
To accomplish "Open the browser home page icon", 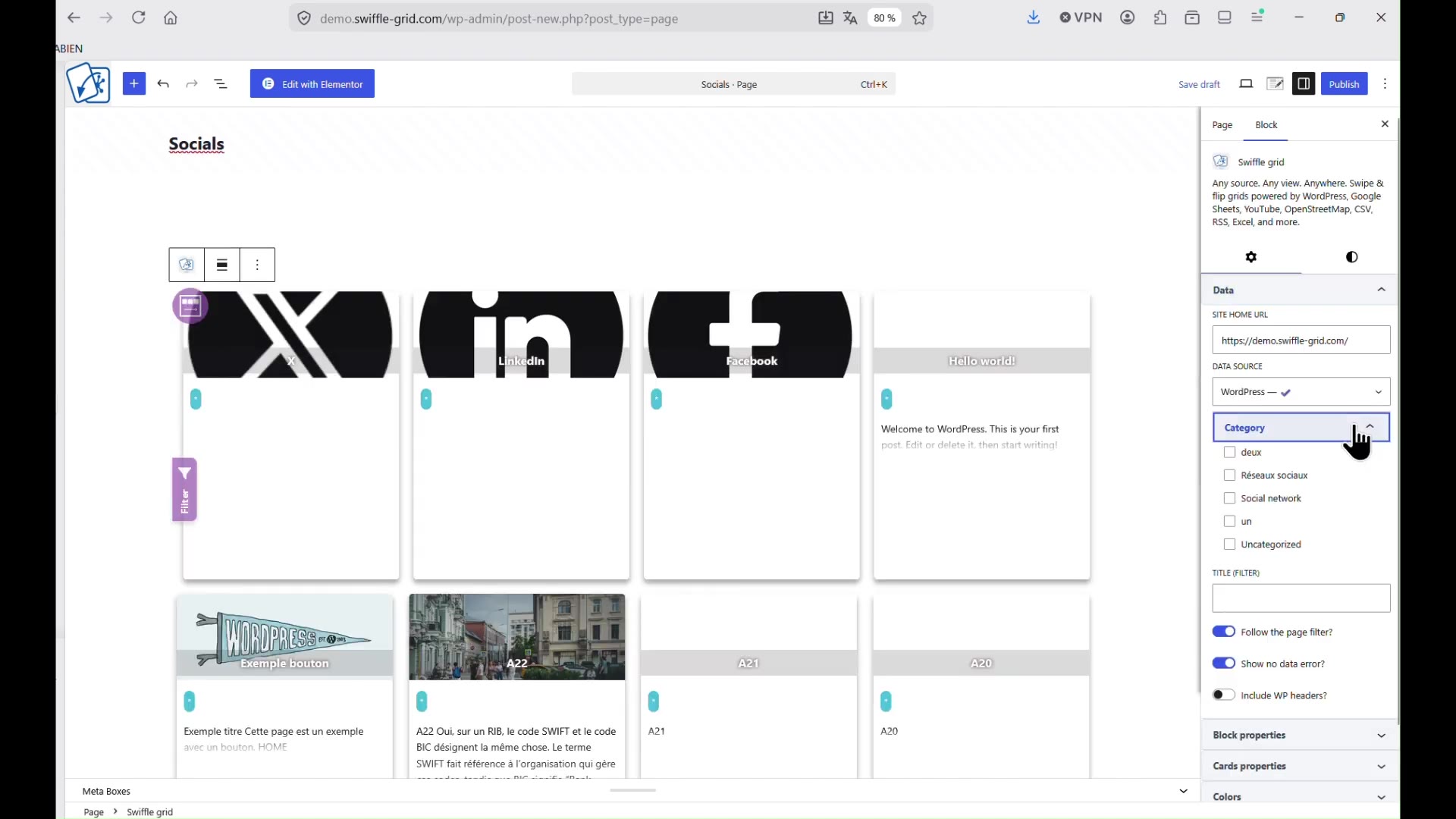I will [x=171, y=18].
